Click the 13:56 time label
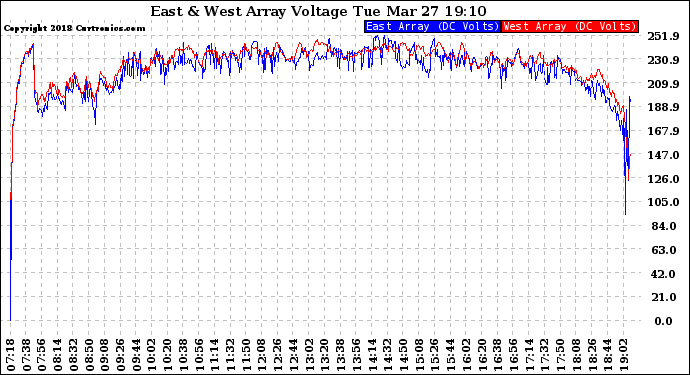 (x=356, y=355)
